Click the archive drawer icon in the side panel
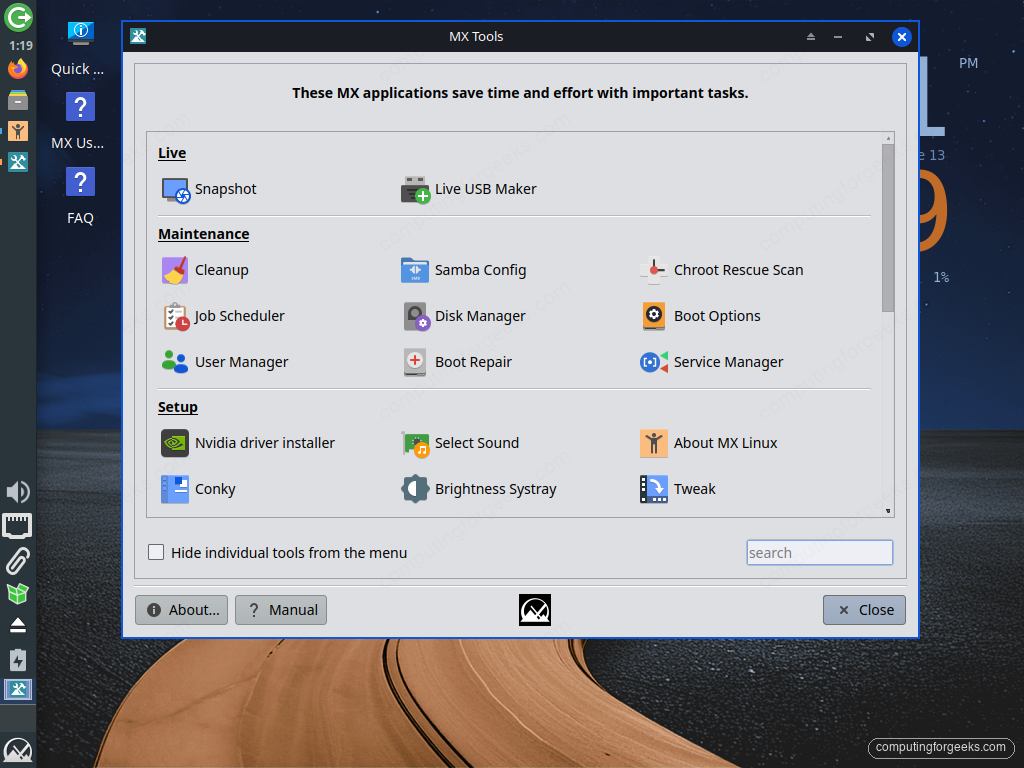 [x=18, y=100]
